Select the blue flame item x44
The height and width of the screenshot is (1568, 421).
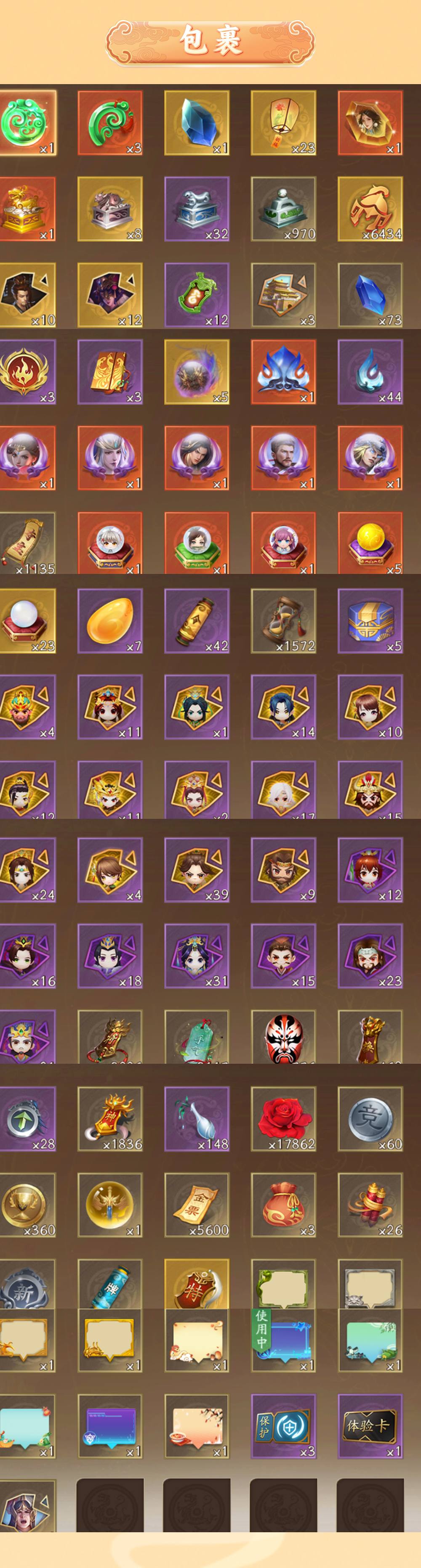(x=370, y=372)
